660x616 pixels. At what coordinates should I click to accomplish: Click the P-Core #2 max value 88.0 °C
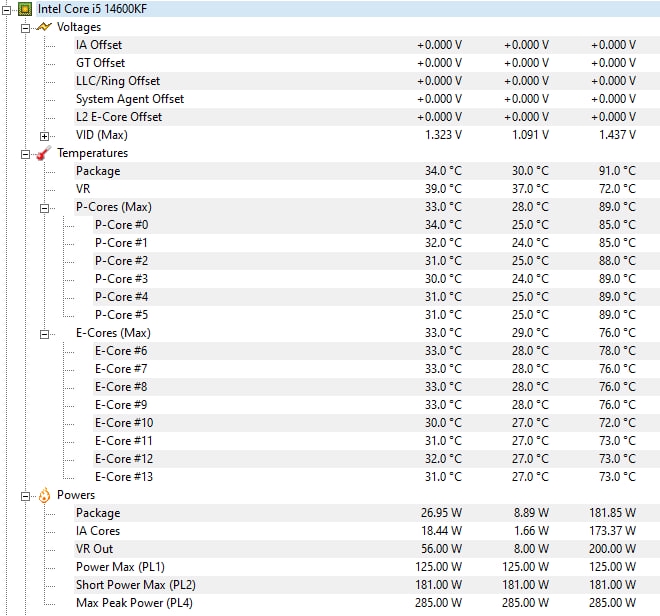617,261
